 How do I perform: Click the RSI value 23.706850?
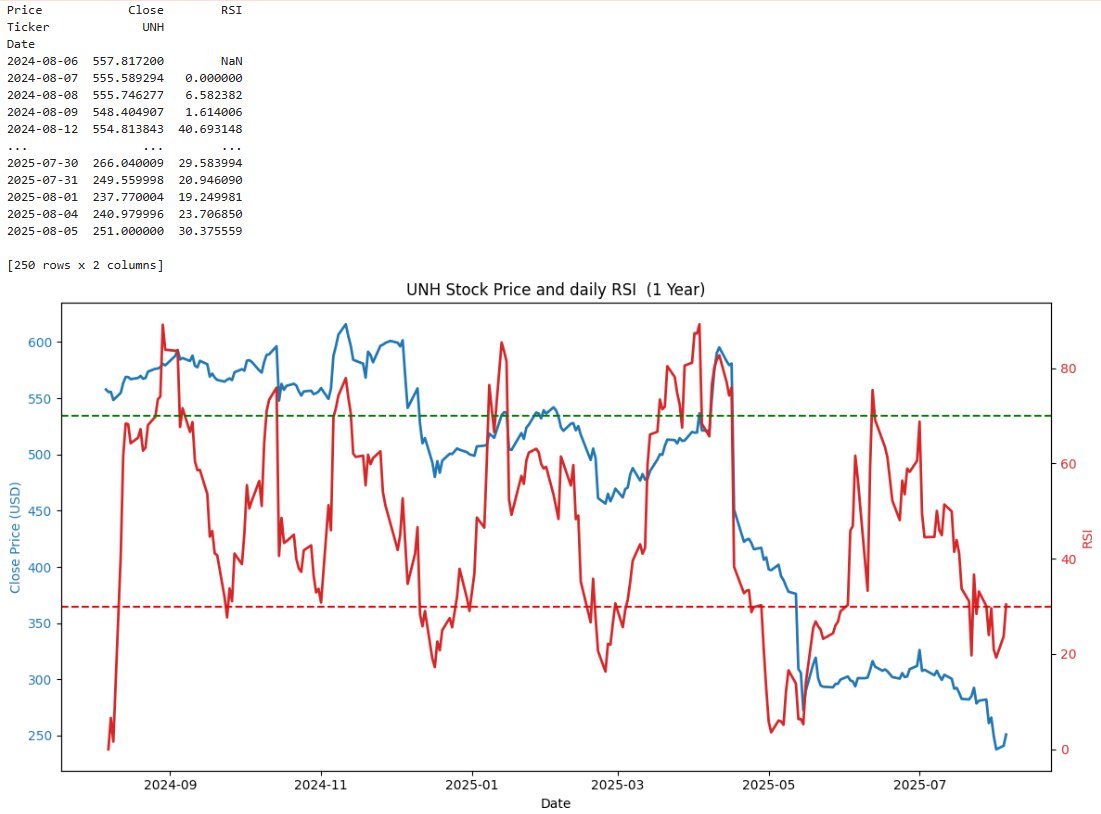pyautogui.click(x=211, y=214)
